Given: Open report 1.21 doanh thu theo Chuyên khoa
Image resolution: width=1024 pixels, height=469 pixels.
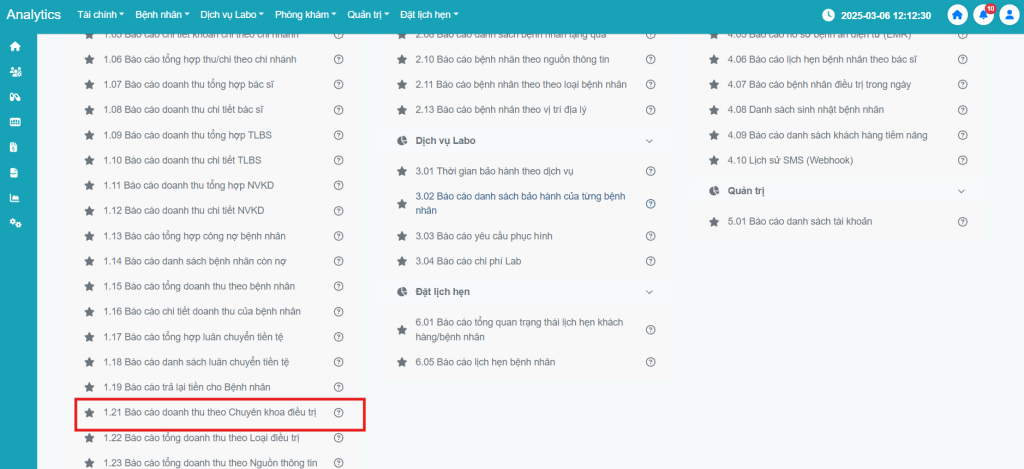Looking at the screenshot, I should pos(214,412).
